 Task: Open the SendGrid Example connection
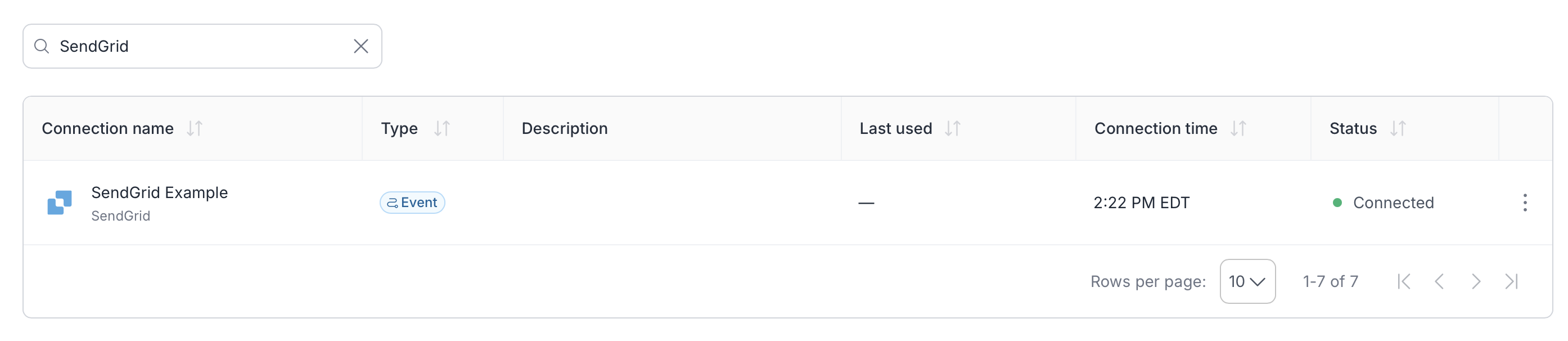click(x=160, y=192)
